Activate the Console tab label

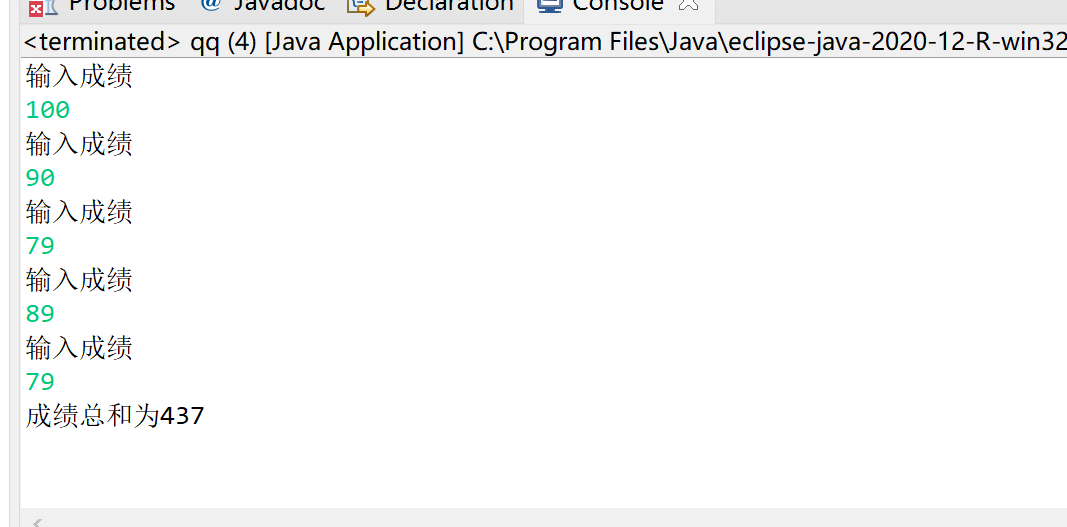[617, 5]
